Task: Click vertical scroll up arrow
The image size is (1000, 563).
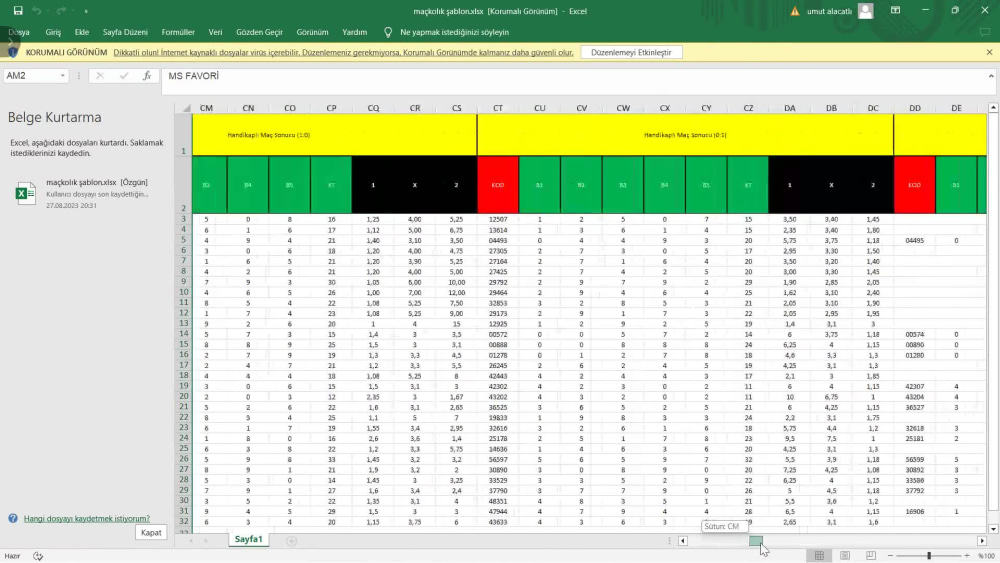Action: click(x=993, y=108)
